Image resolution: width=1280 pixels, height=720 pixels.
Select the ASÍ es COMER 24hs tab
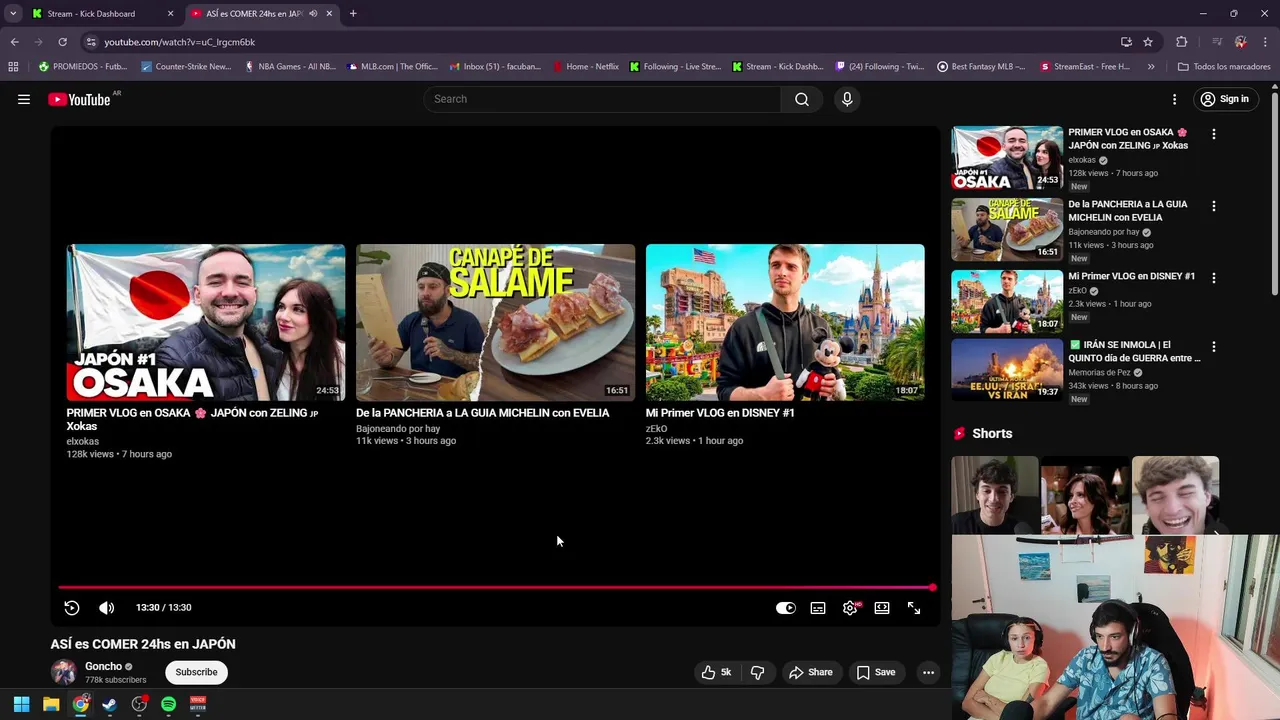tap(254, 14)
